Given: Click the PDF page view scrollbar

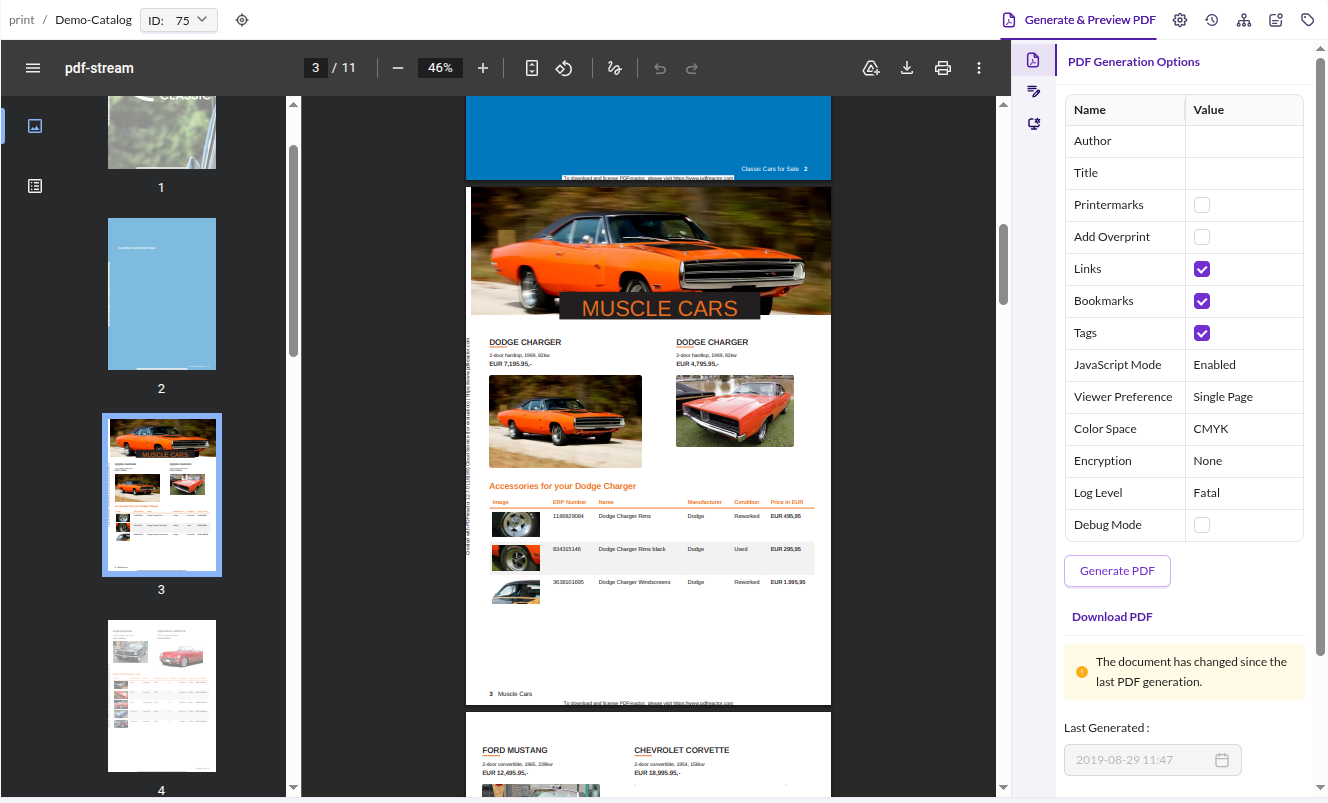Looking at the screenshot, I should [x=1003, y=265].
